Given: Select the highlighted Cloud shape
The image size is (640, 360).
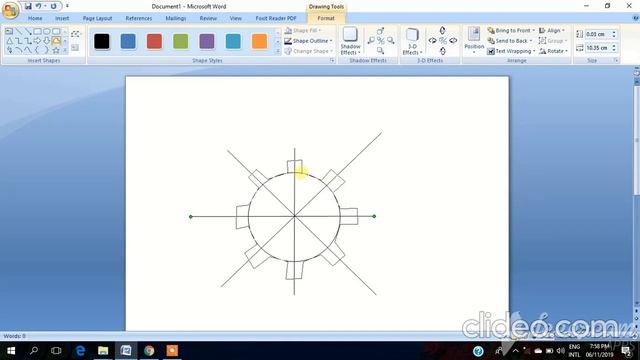Looking at the screenshot, I should click(x=56, y=41).
